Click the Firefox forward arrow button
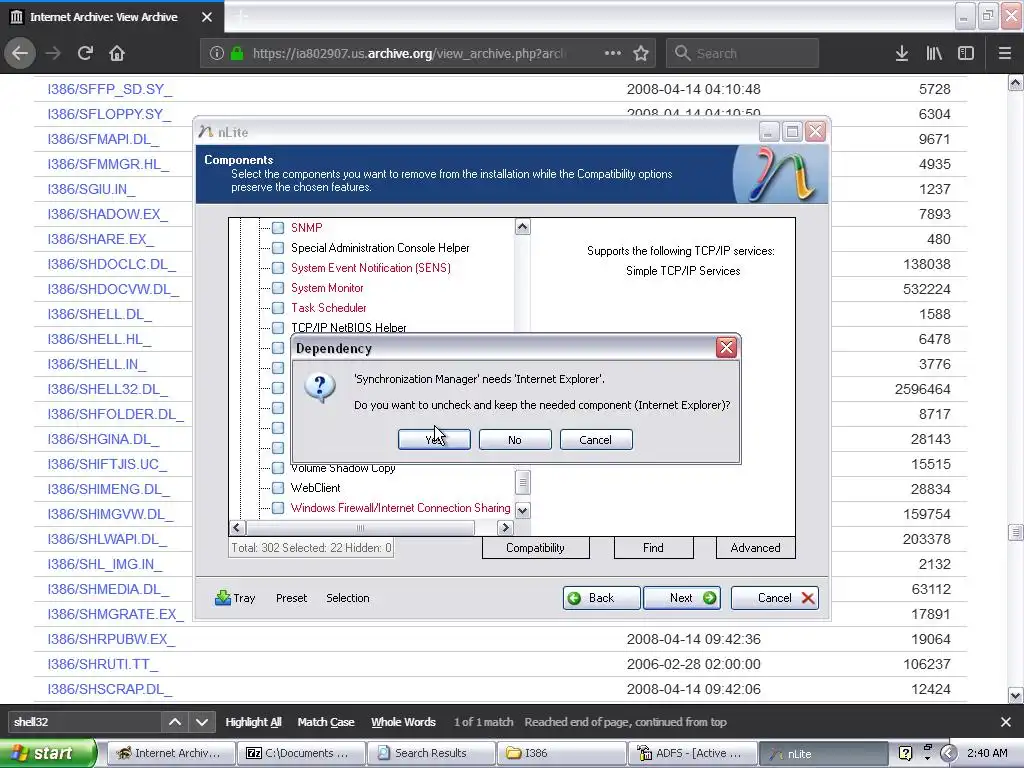The height and width of the screenshot is (768, 1024). pyautogui.click(x=53, y=53)
